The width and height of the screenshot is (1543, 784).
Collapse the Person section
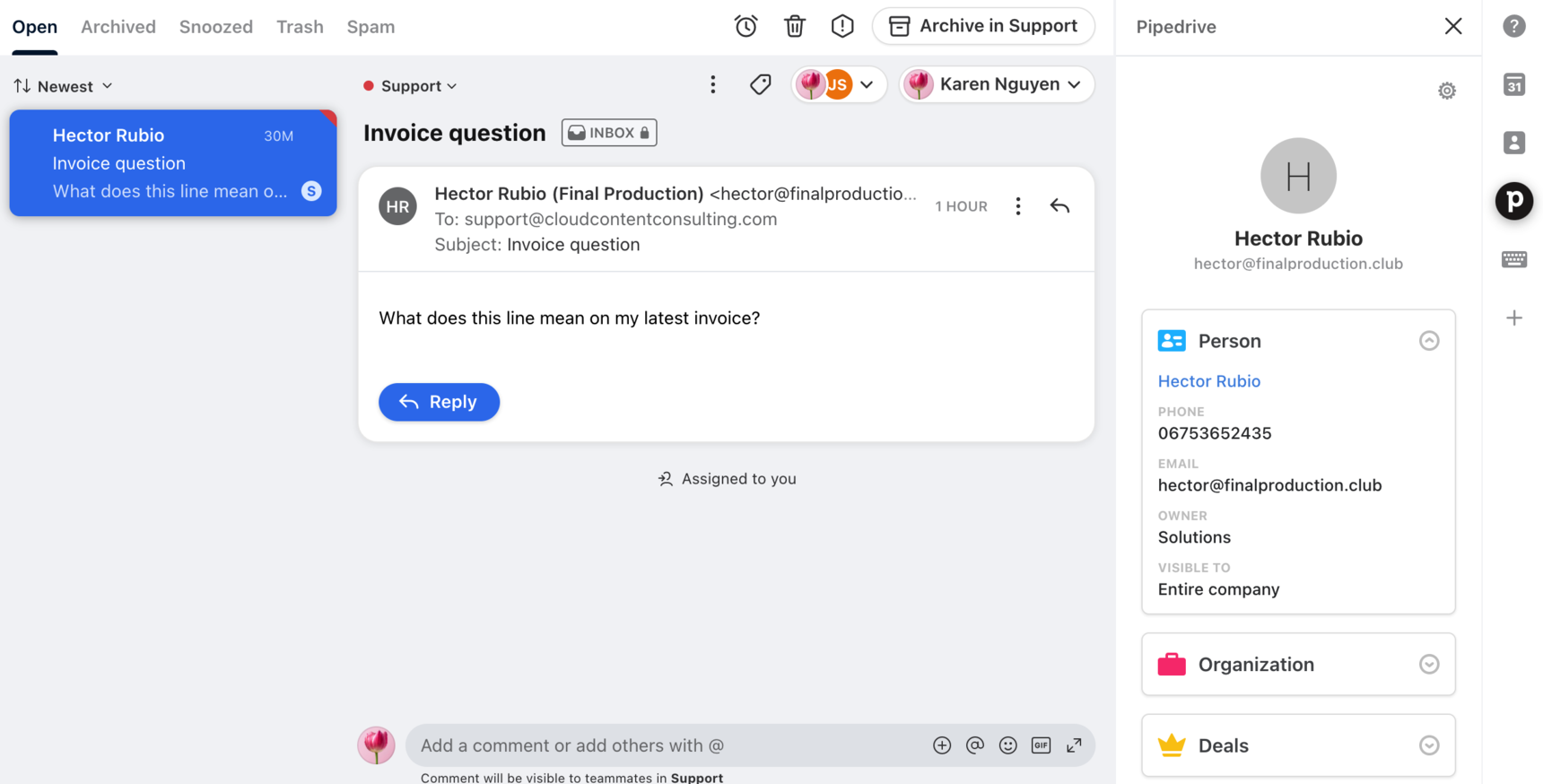point(1429,341)
